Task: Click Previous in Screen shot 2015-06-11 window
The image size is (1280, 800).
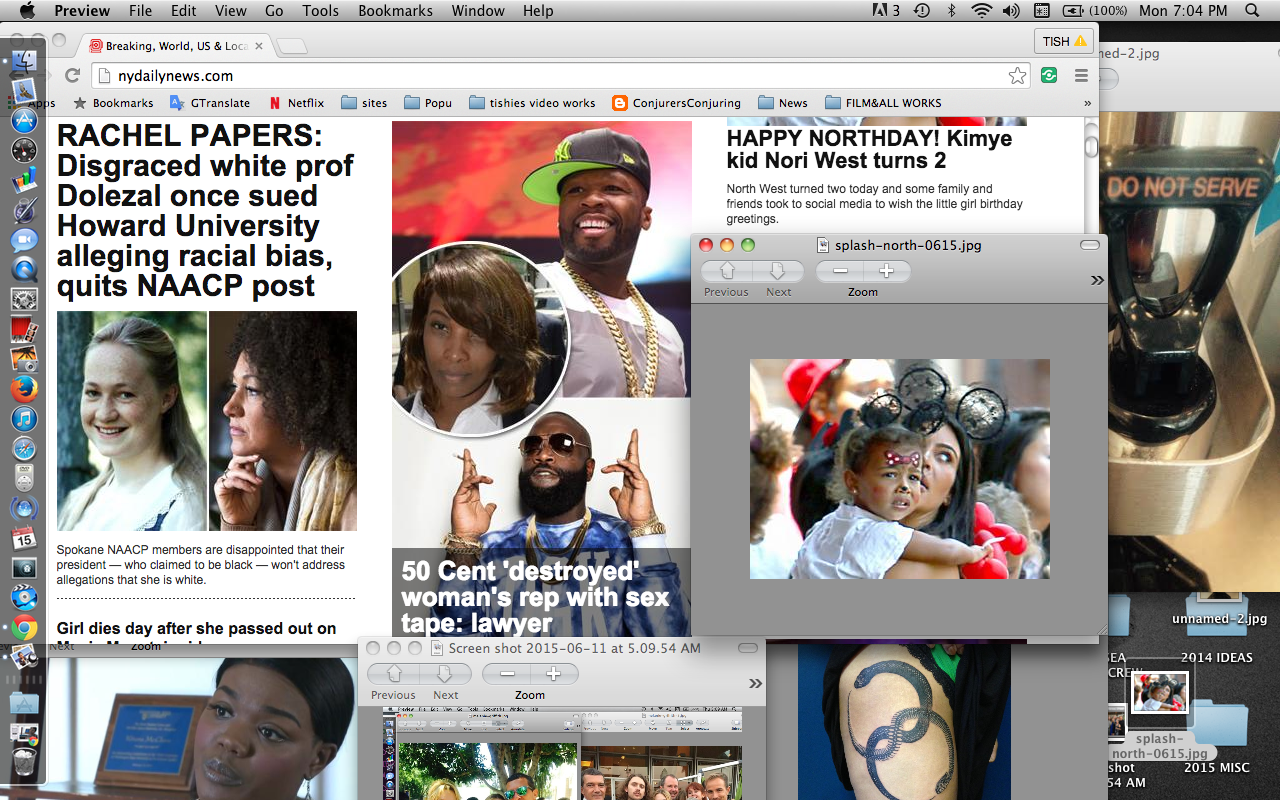Action: (394, 674)
